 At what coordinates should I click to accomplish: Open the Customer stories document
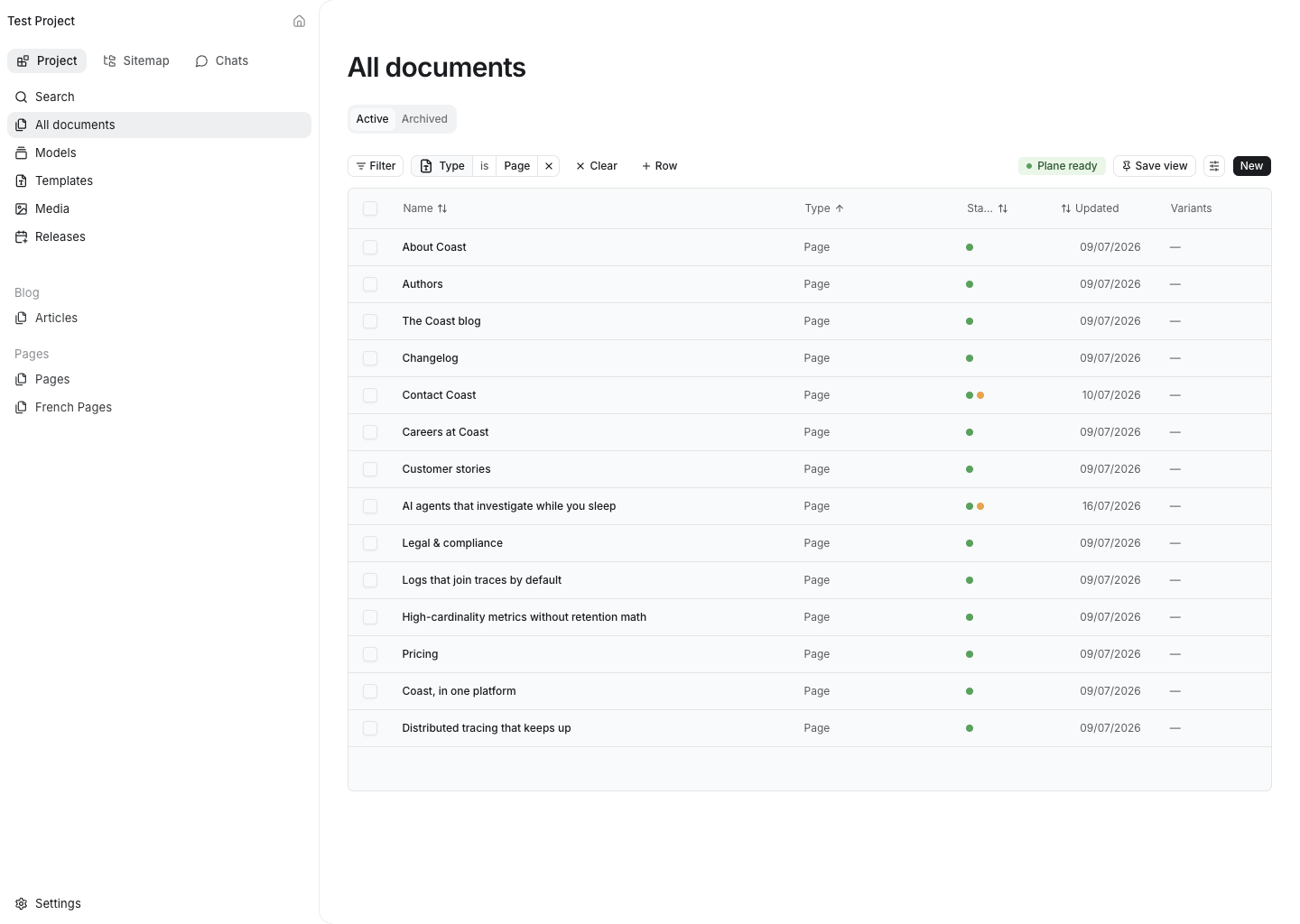click(446, 469)
